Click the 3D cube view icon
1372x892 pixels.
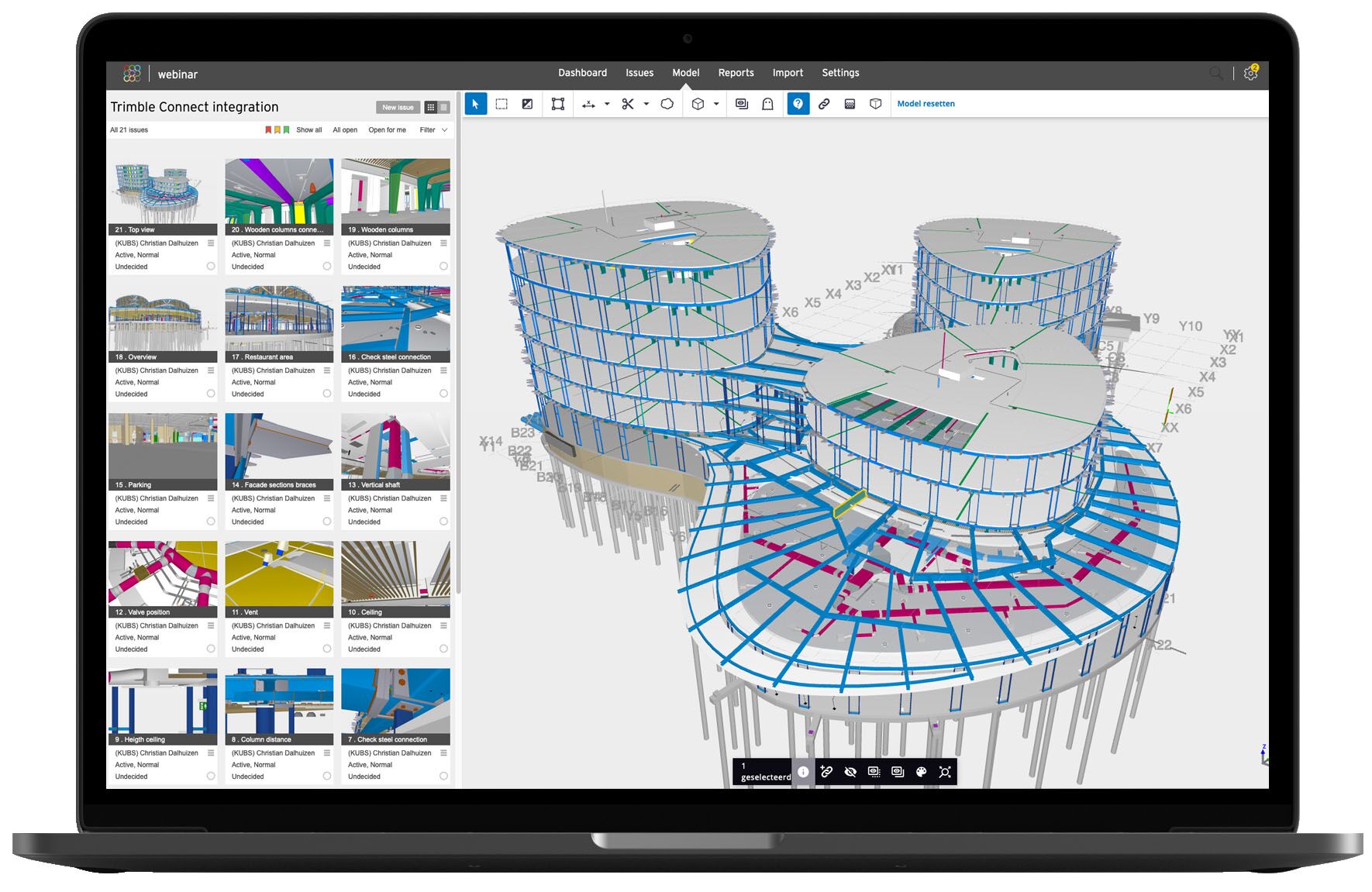pos(698,104)
